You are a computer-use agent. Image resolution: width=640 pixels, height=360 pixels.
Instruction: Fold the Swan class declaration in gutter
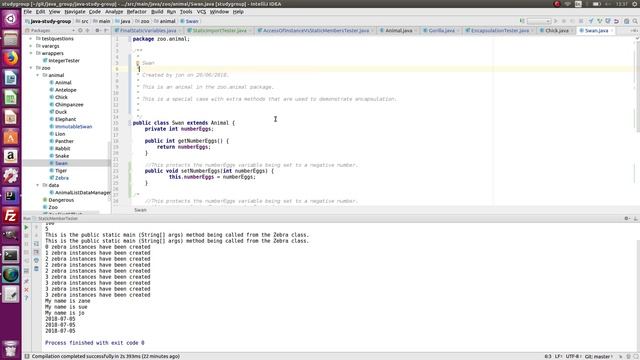tap(130, 123)
